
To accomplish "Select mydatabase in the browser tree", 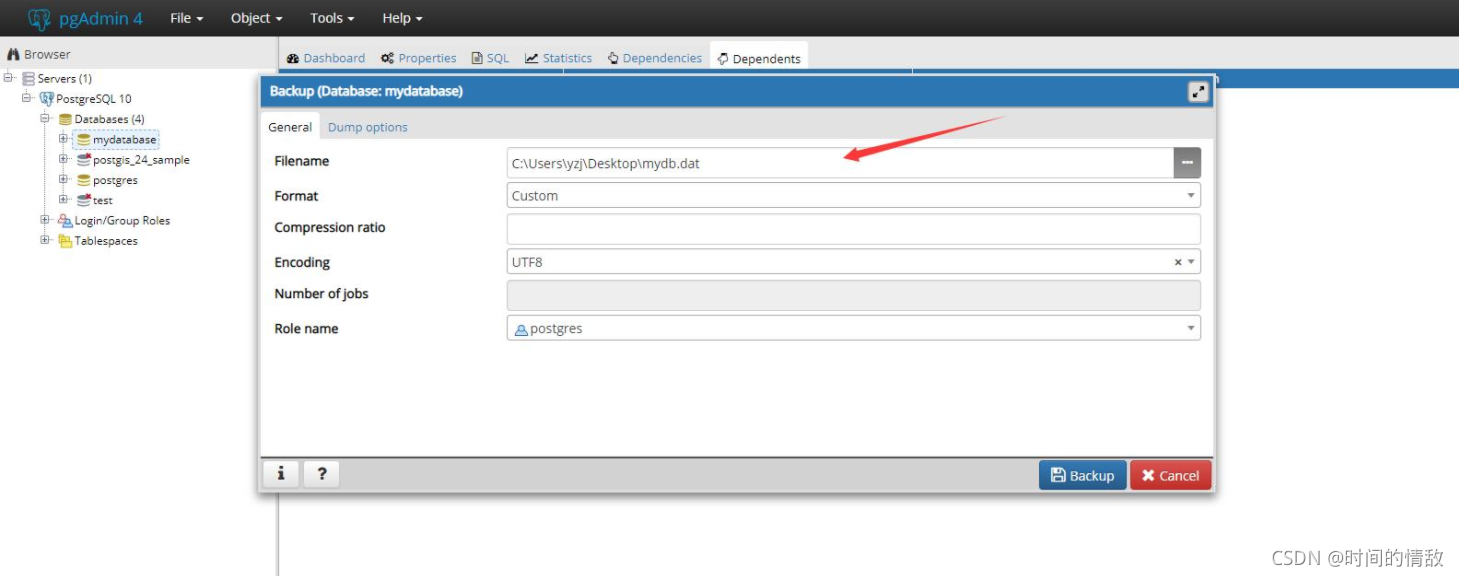I will tap(124, 140).
